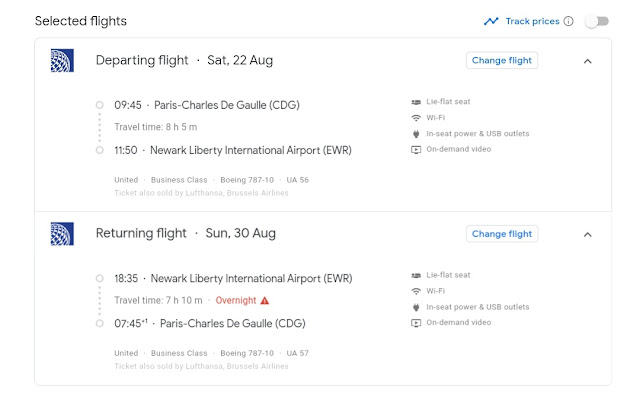
Task: Select the Track prices chart icon
Action: (x=491, y=21)
